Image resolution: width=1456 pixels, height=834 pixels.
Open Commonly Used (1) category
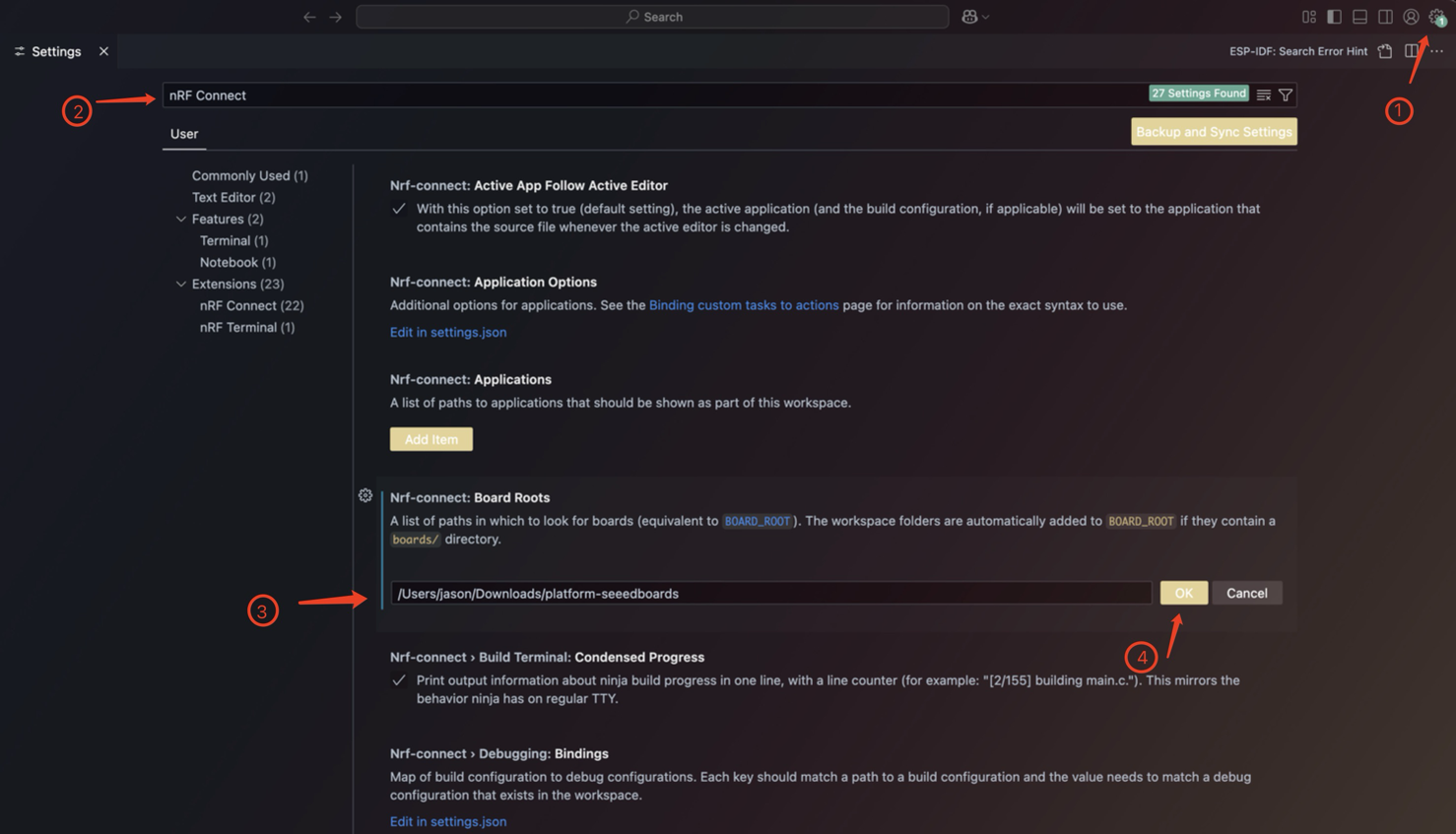pyautogui.click(x=249, y=175)
